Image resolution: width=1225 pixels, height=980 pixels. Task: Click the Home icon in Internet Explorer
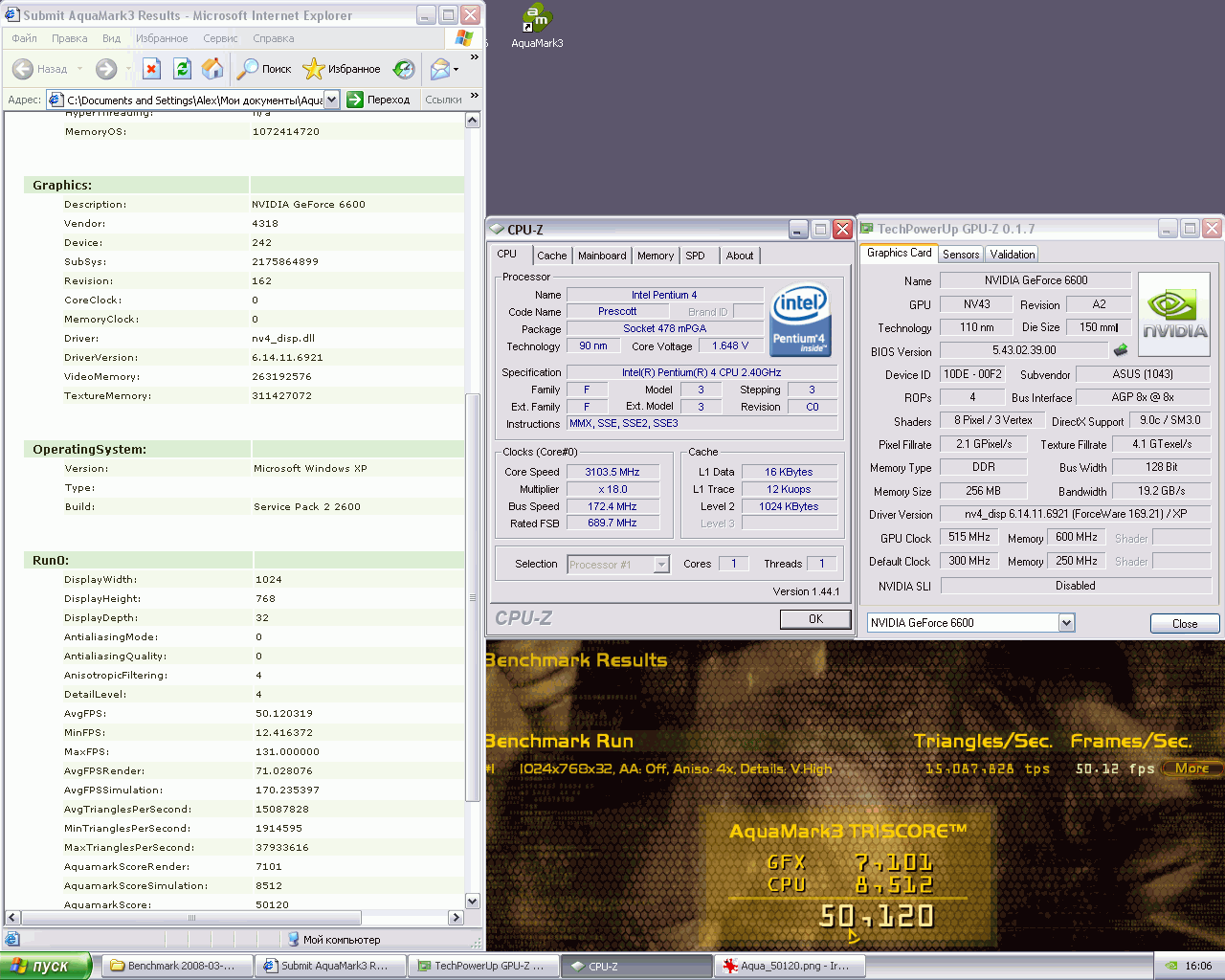[212, 69]
